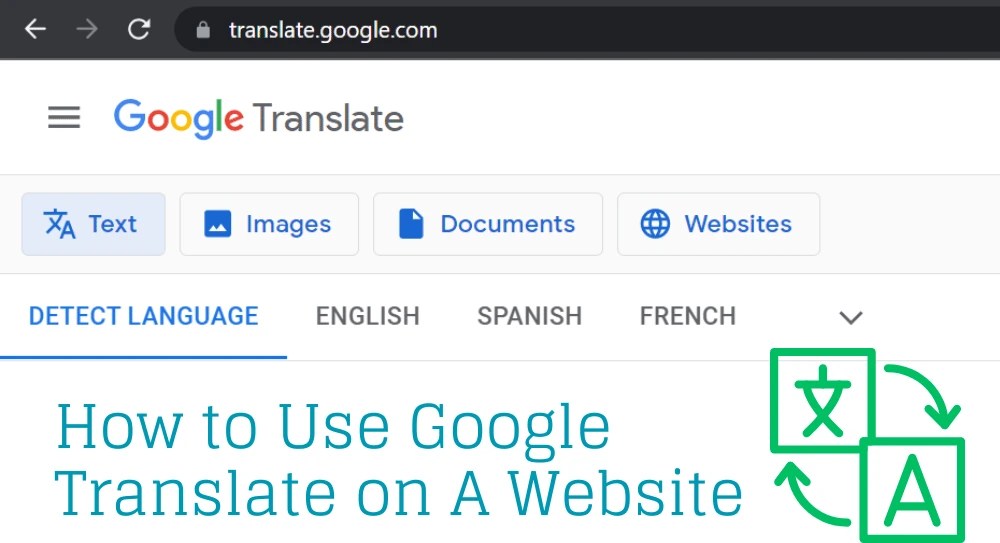Open the hamburger main menu

click(x=64, y=117)
